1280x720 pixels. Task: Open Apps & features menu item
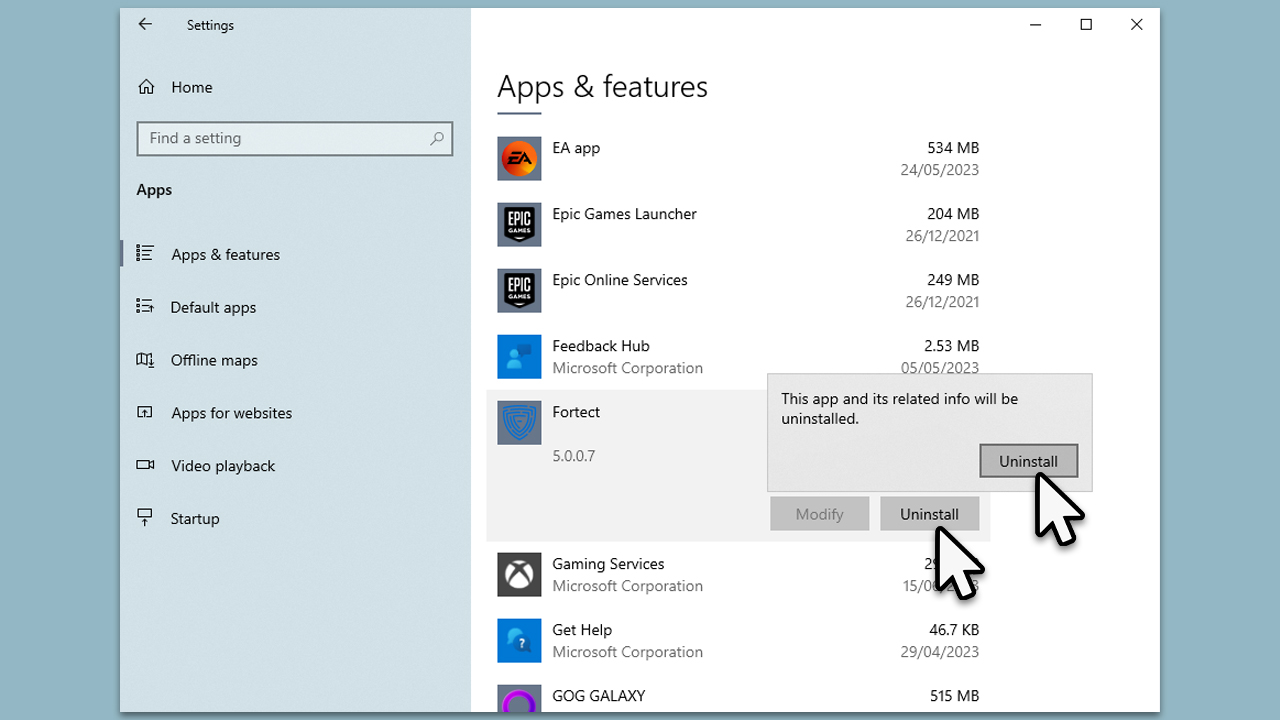tap(225, 254)
